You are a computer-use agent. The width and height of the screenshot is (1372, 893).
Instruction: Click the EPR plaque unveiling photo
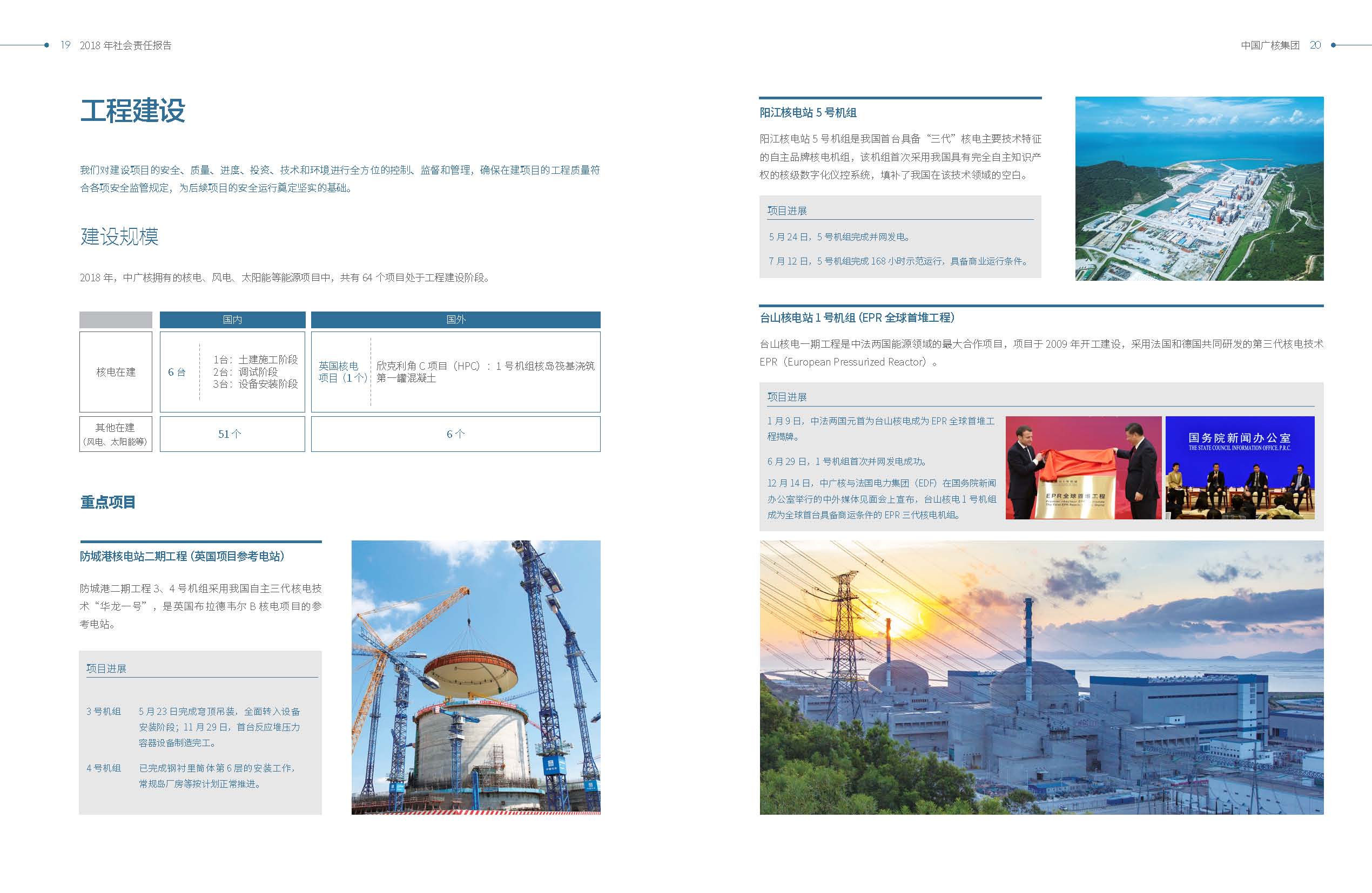coord(1083,468)
